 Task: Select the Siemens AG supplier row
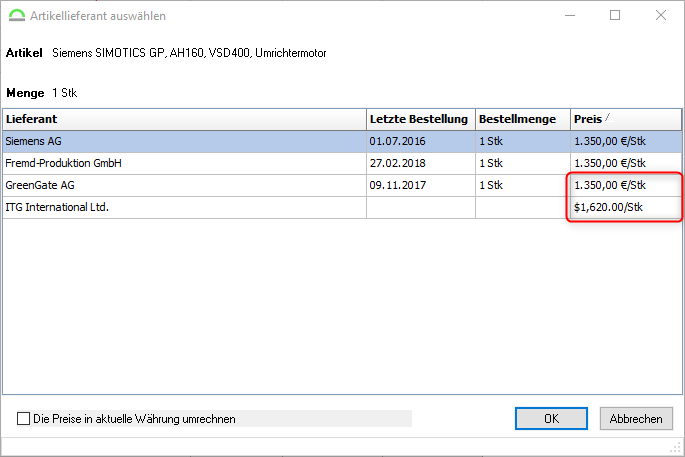pos(342,142)
